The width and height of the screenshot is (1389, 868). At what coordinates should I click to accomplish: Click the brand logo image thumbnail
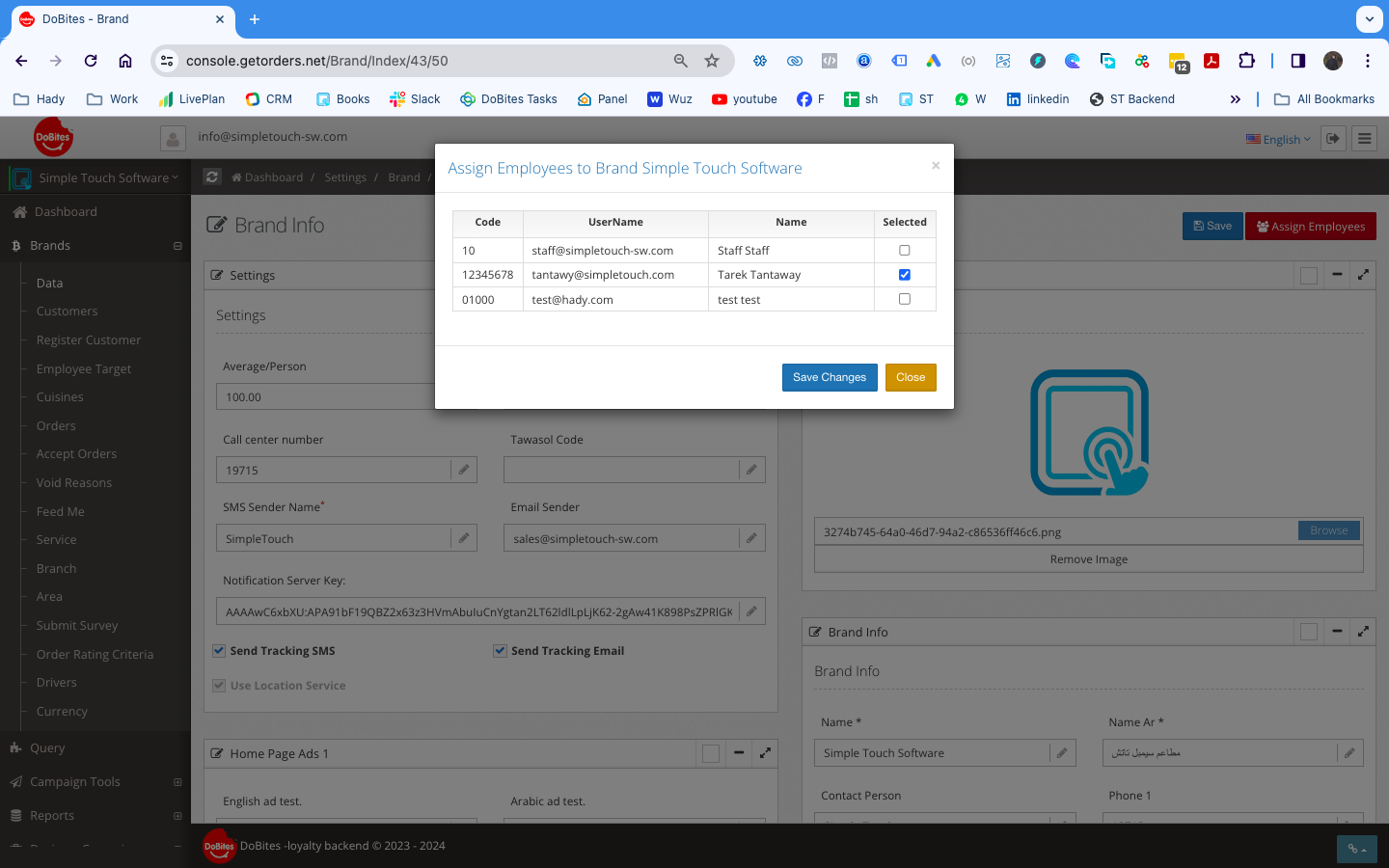click(x=1089, y=432)
